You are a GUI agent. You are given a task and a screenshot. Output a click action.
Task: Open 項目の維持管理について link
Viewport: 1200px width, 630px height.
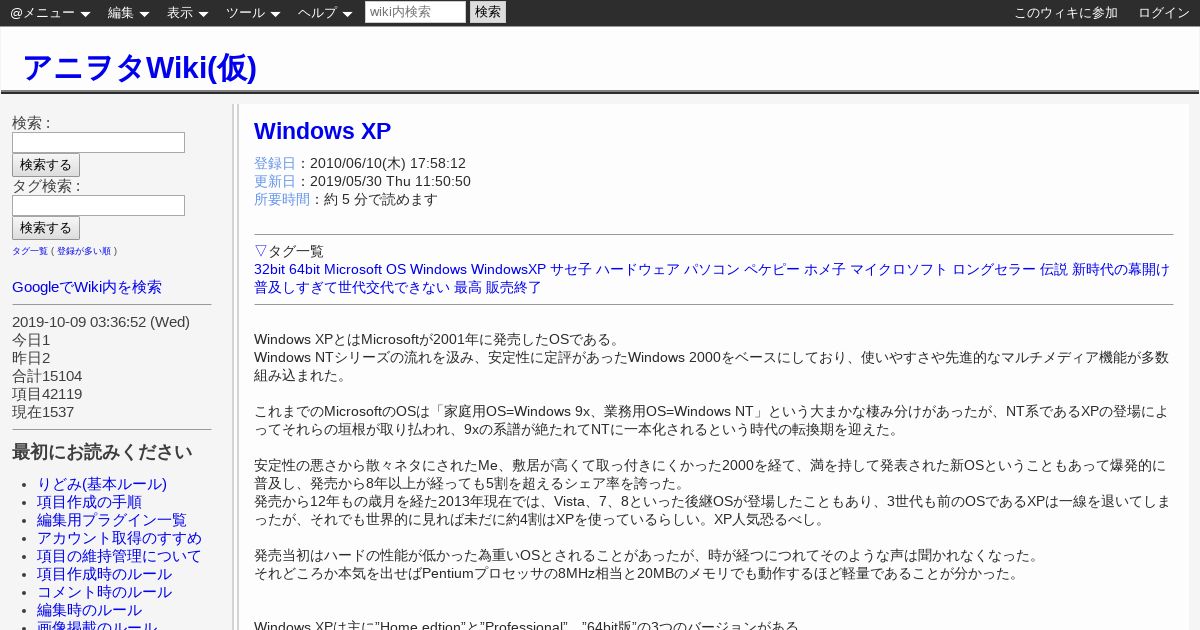tap(119, 556)
